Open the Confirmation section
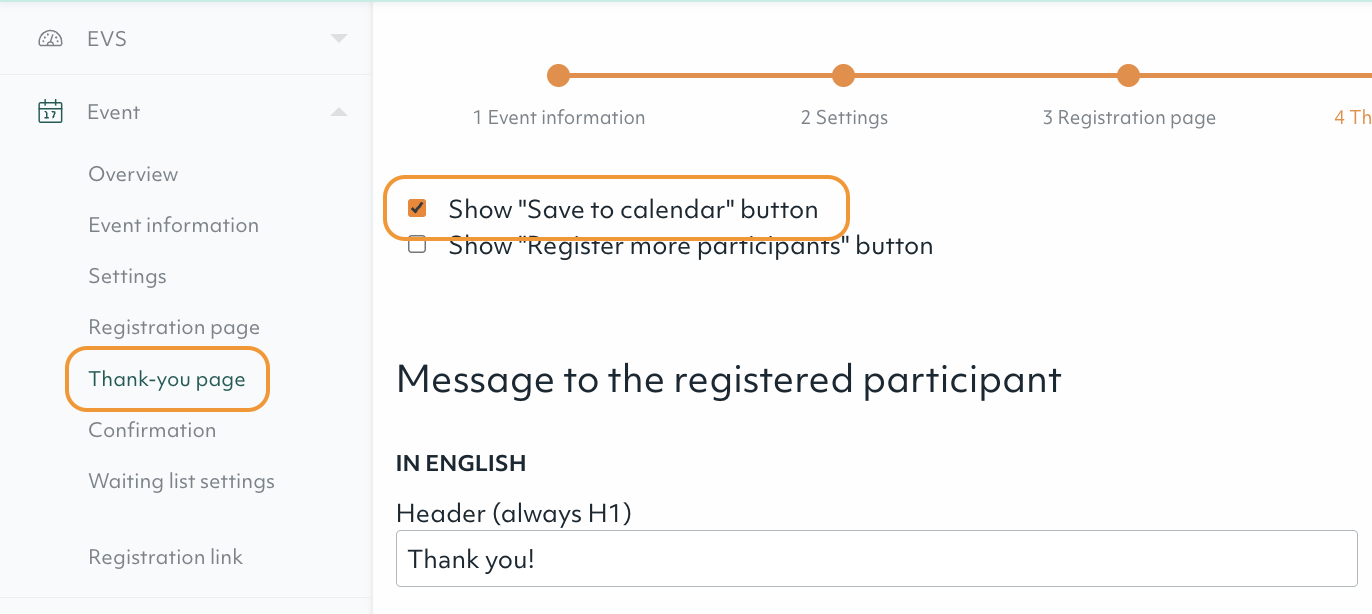The image size is (1372, 614). pyautogui.click(x=152, y=430)
